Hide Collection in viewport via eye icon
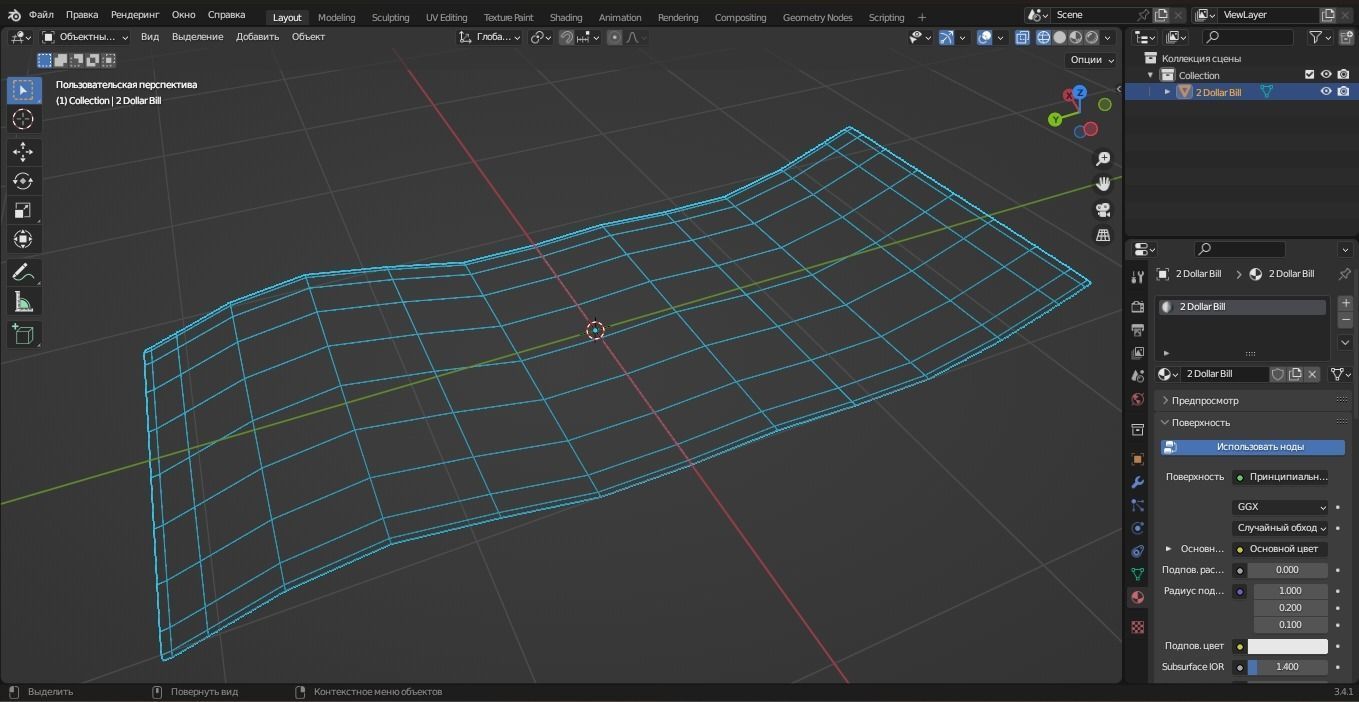 (1326, 75)
